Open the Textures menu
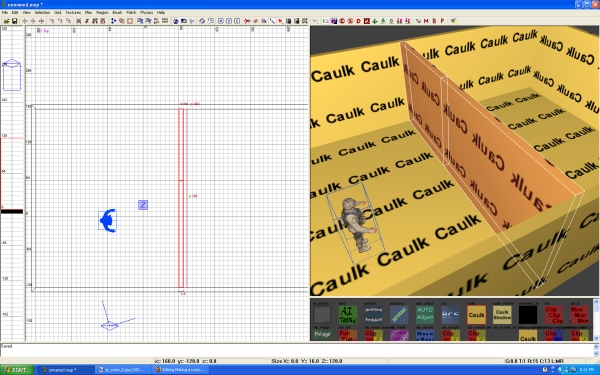The image size is (600, 375). (73, 13)
